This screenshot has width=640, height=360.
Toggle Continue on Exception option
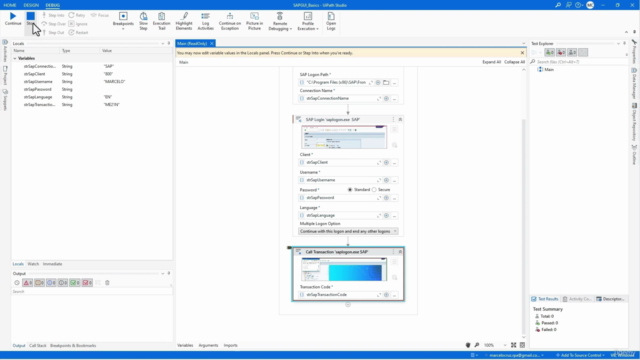pos(230,21)
